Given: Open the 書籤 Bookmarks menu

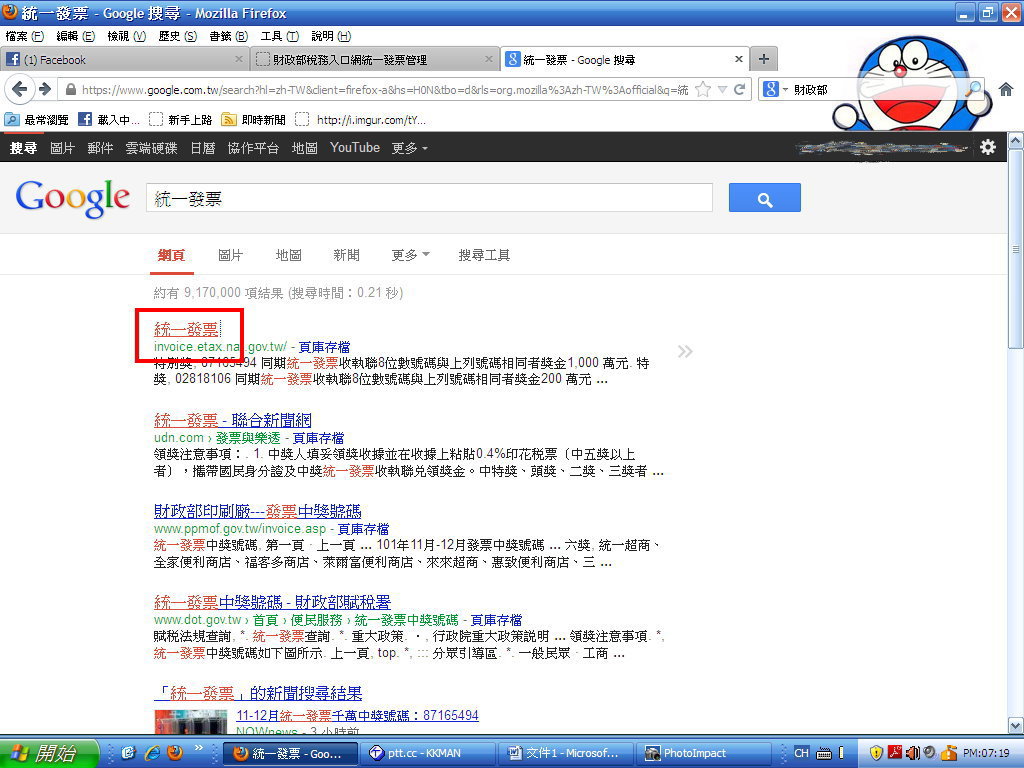Looking at the screenshot, I should 229,36.
